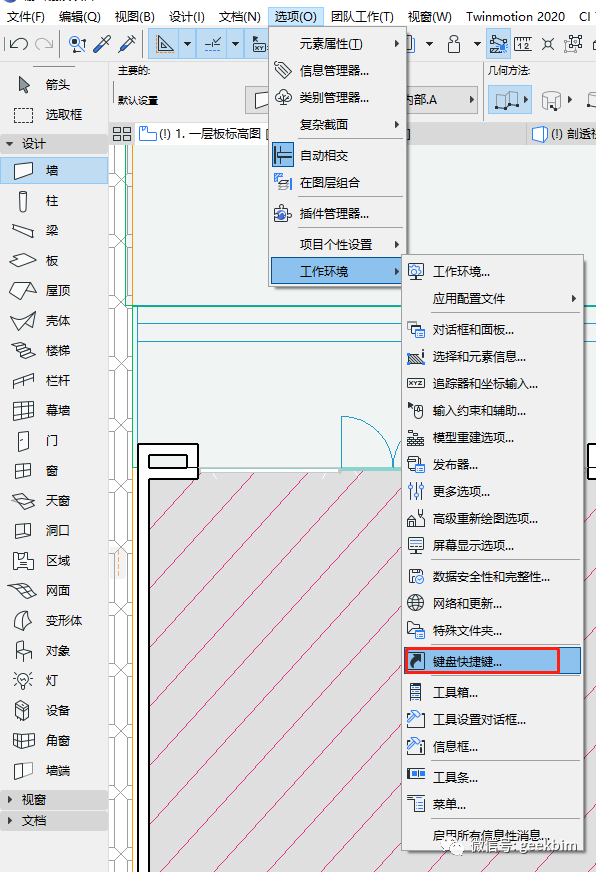Select the Wall End (墙端) tool

tap(54, 771)
